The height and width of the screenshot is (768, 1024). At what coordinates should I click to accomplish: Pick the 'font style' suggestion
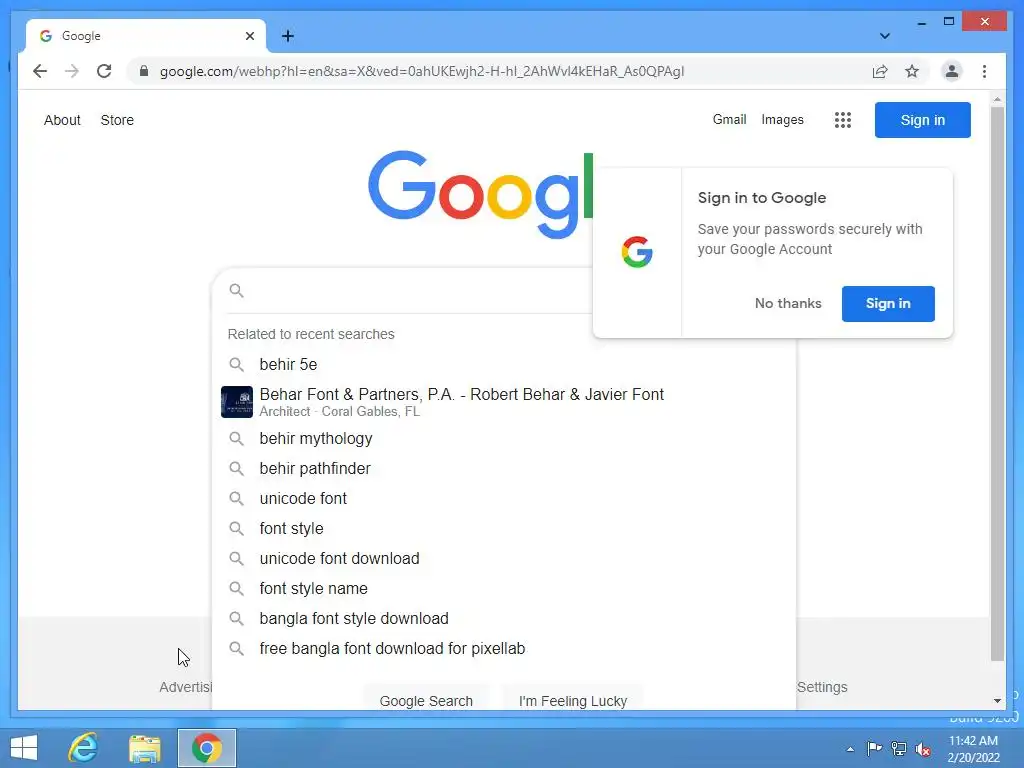[x=504, y=529]
